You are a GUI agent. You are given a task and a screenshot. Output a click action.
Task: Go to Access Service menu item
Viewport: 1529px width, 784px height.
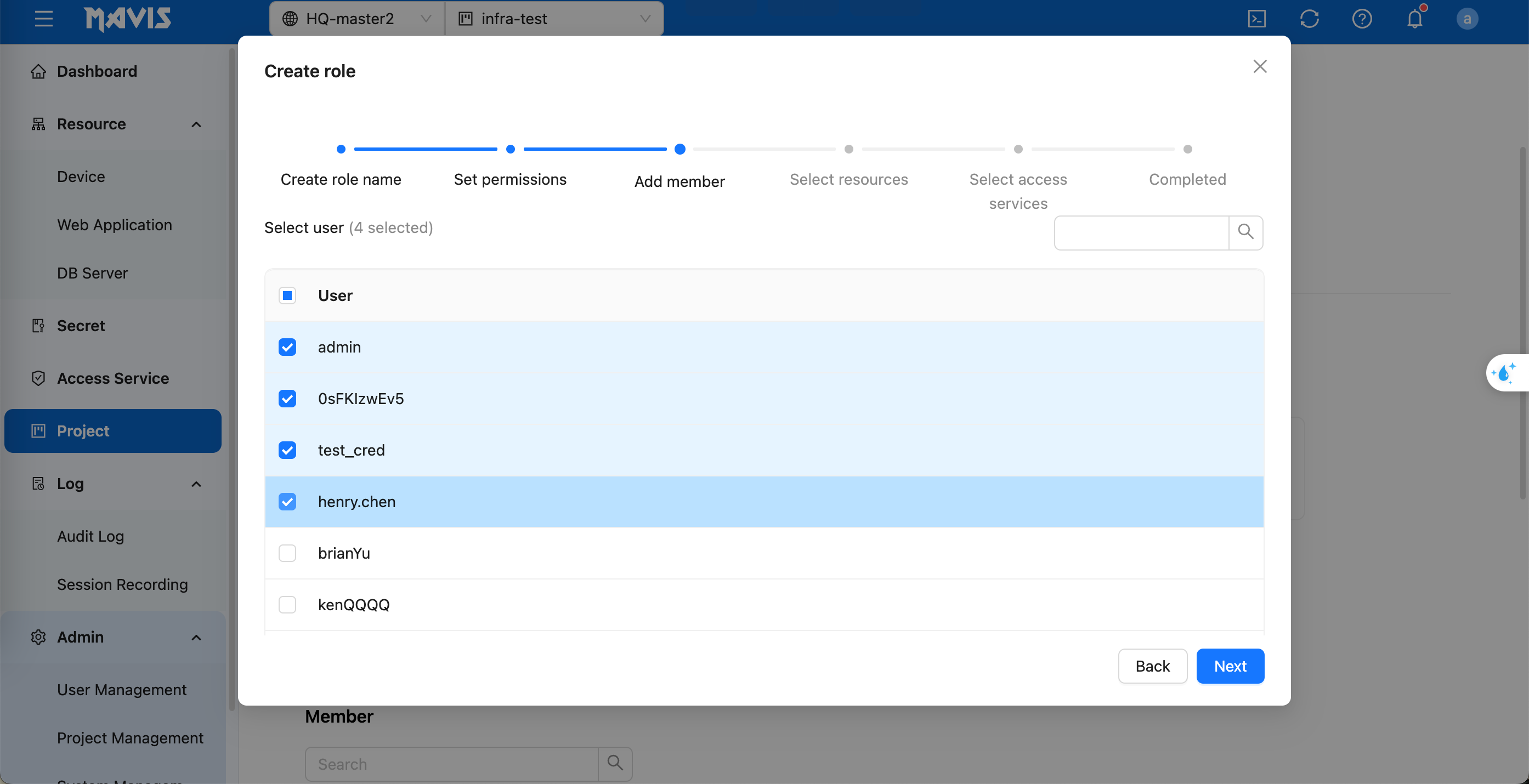click(x=113, y=378)
